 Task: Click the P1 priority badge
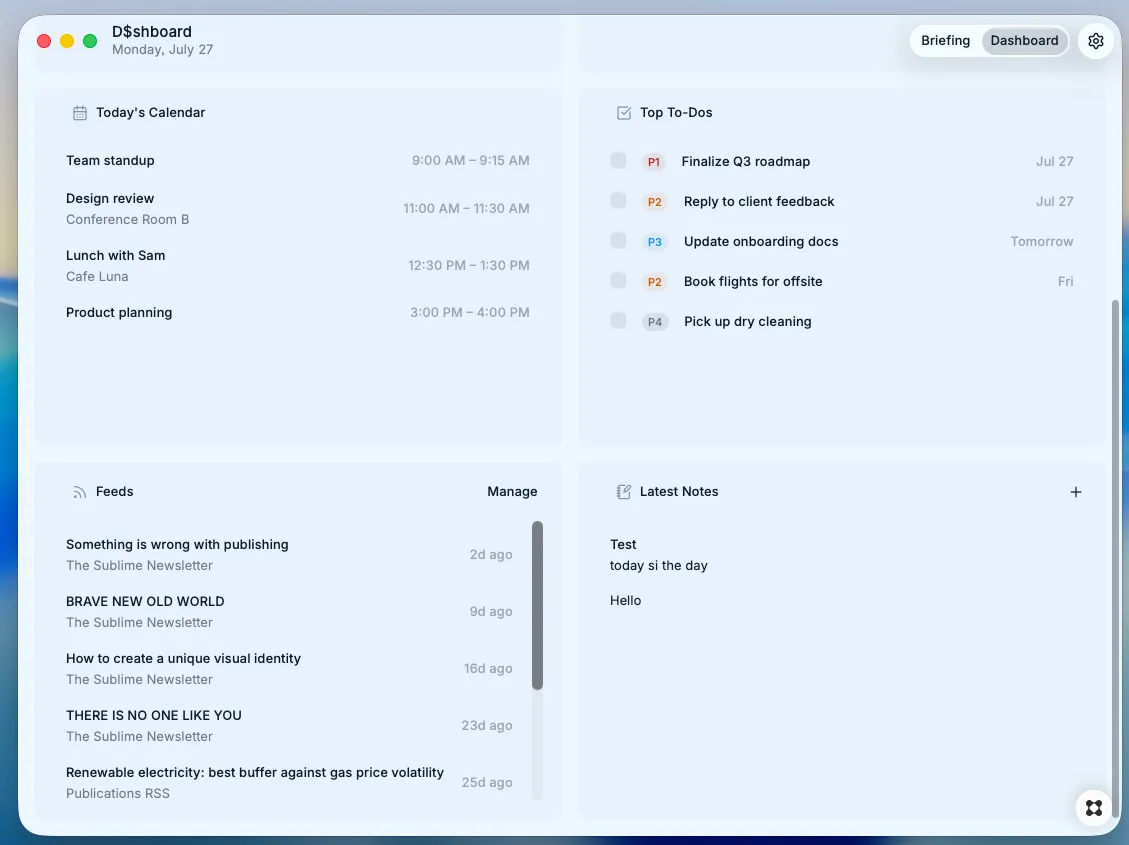click(x=653, y=162)
